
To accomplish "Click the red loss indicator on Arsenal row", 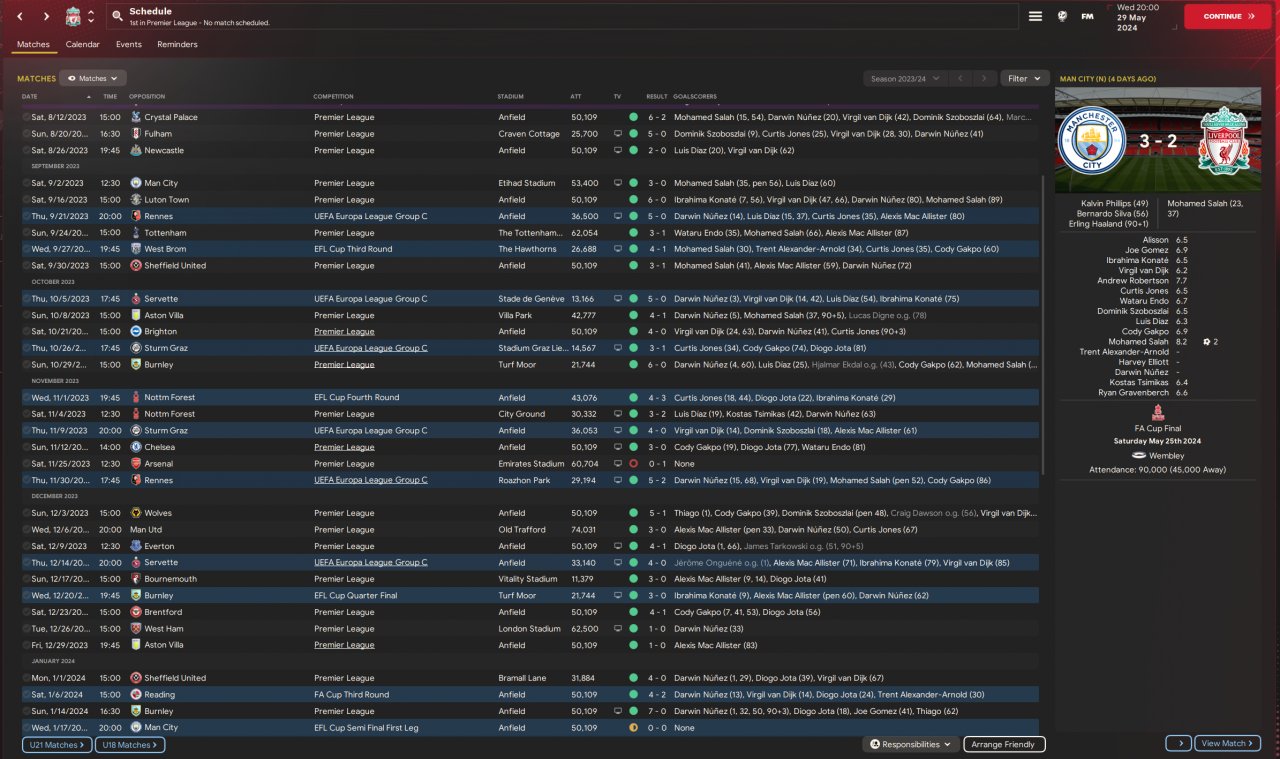I will tap(633, 464).
